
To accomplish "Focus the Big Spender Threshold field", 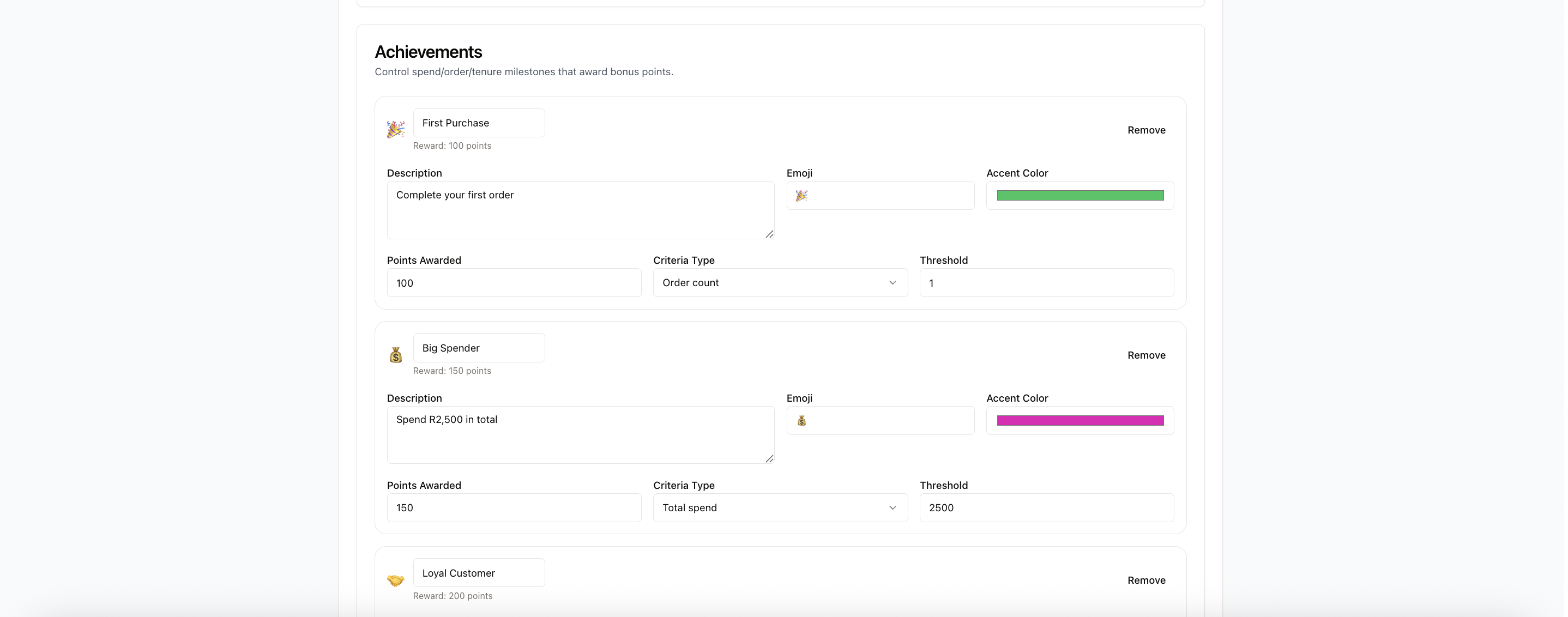I will pos(1046,507).
